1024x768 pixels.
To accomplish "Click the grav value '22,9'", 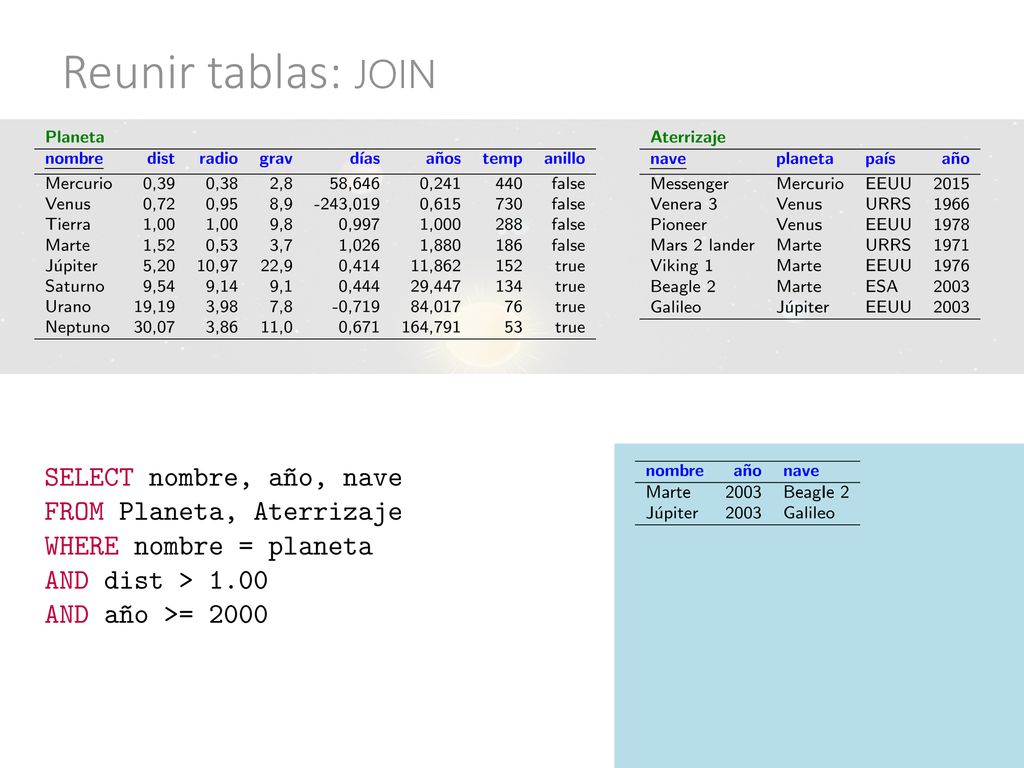I will click(276, 266).
